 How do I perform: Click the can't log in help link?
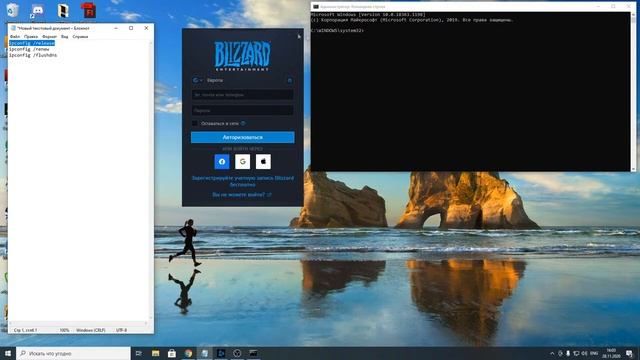point(242,195)
